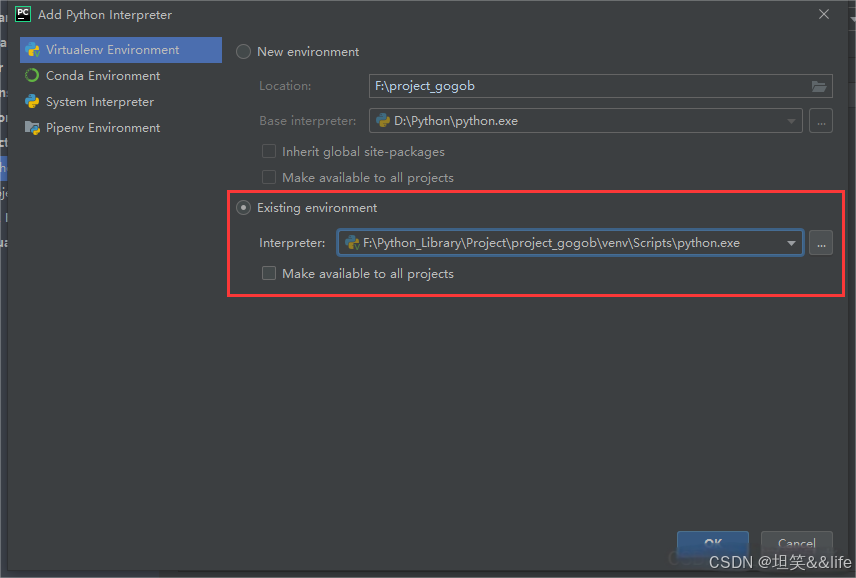This screenshot has height=578, width=856.
Task: Click PyCharm logo in title bar
Action: (x=23, y=14)
